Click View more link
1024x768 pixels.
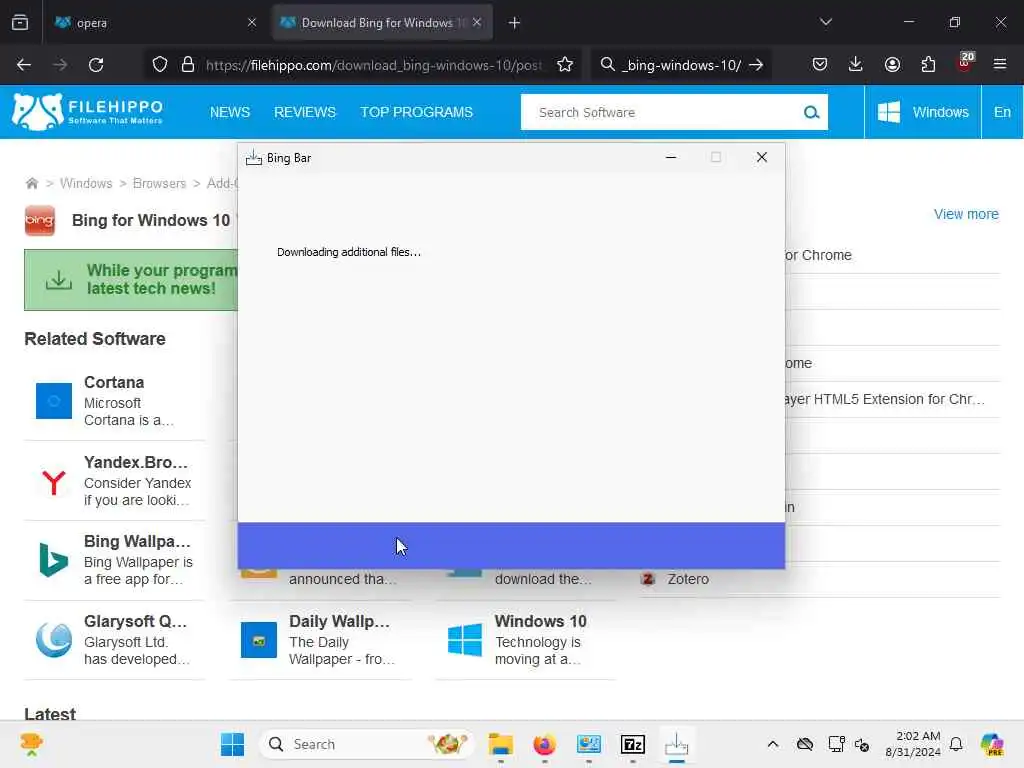click(x=966, y=214)
